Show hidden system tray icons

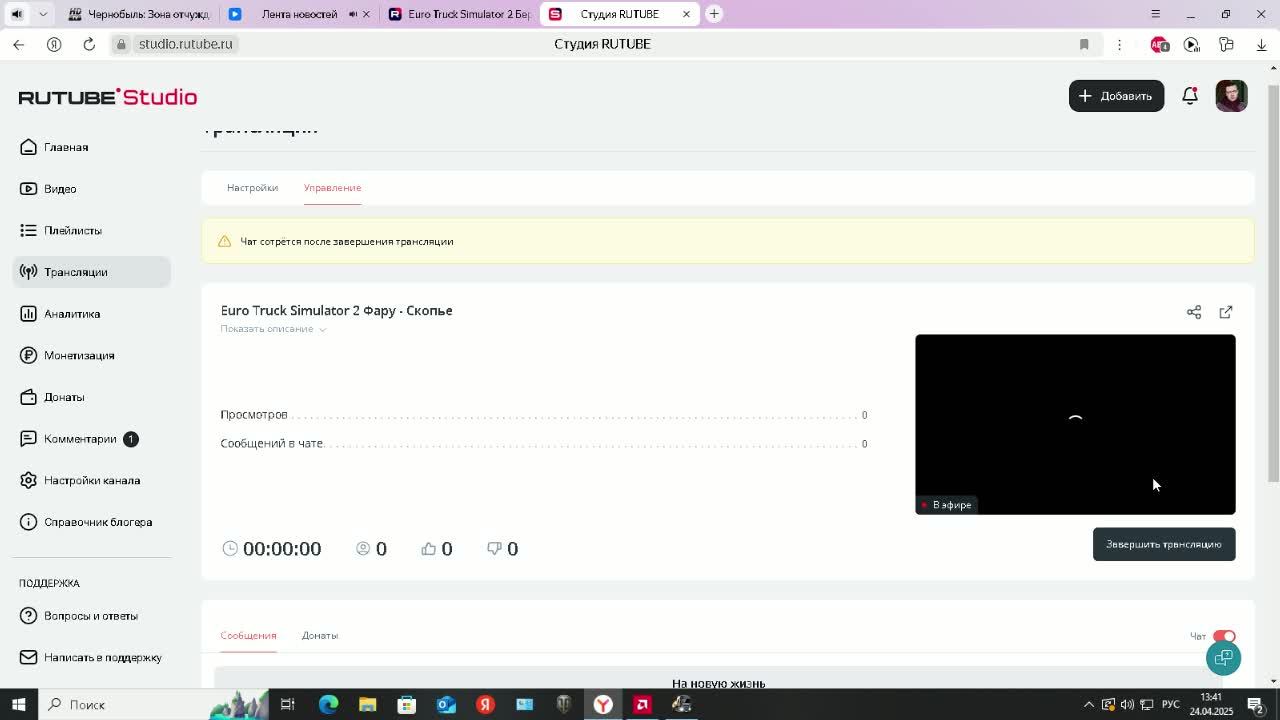[1089, 704]
